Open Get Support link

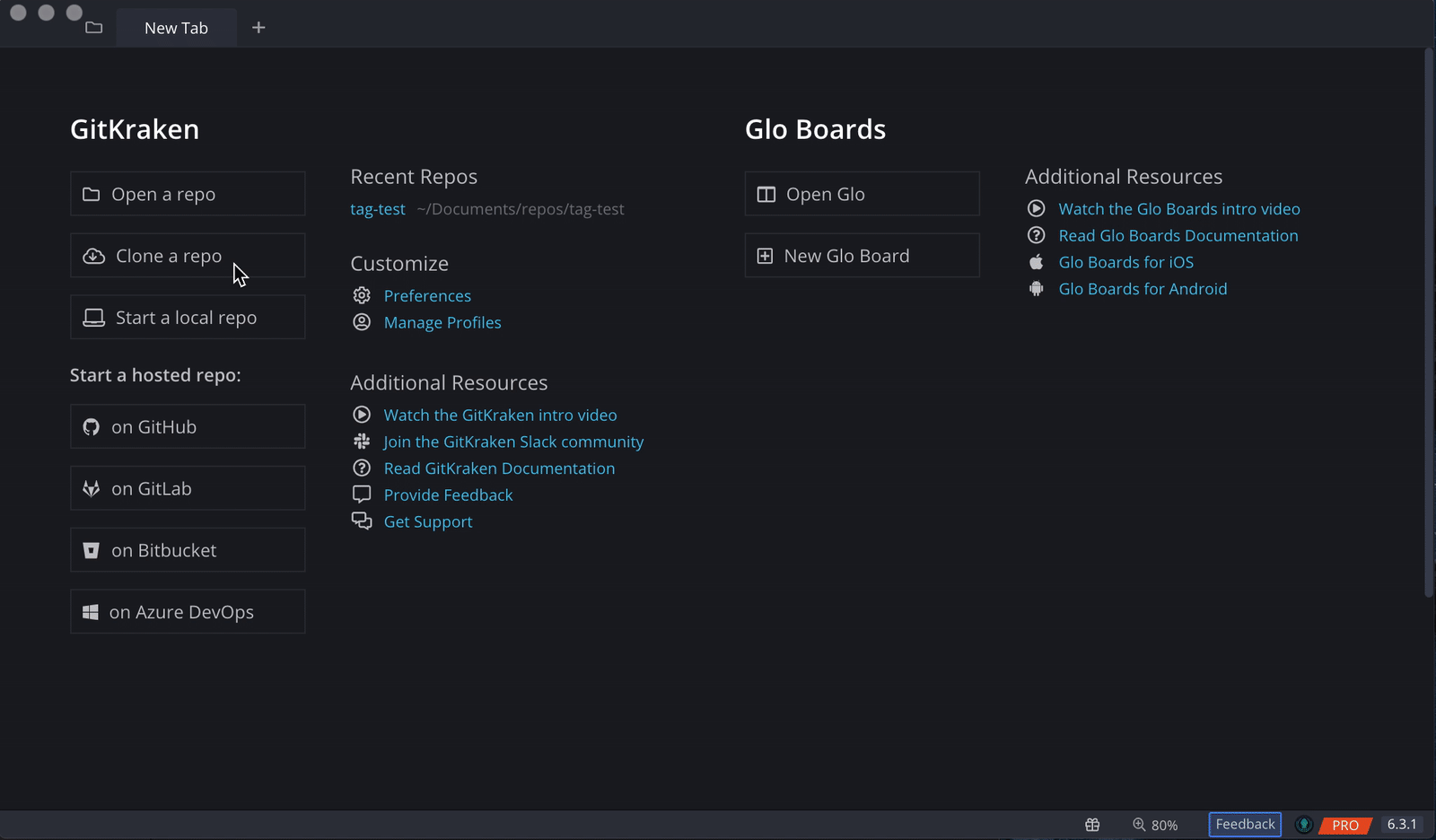pyautogui.click(x=428, y=522)
